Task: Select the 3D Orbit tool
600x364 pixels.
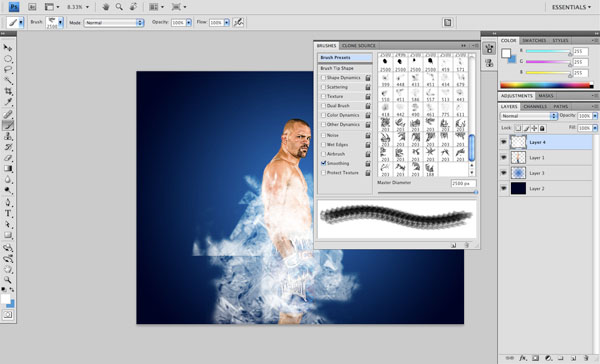Action: [8, 259]
